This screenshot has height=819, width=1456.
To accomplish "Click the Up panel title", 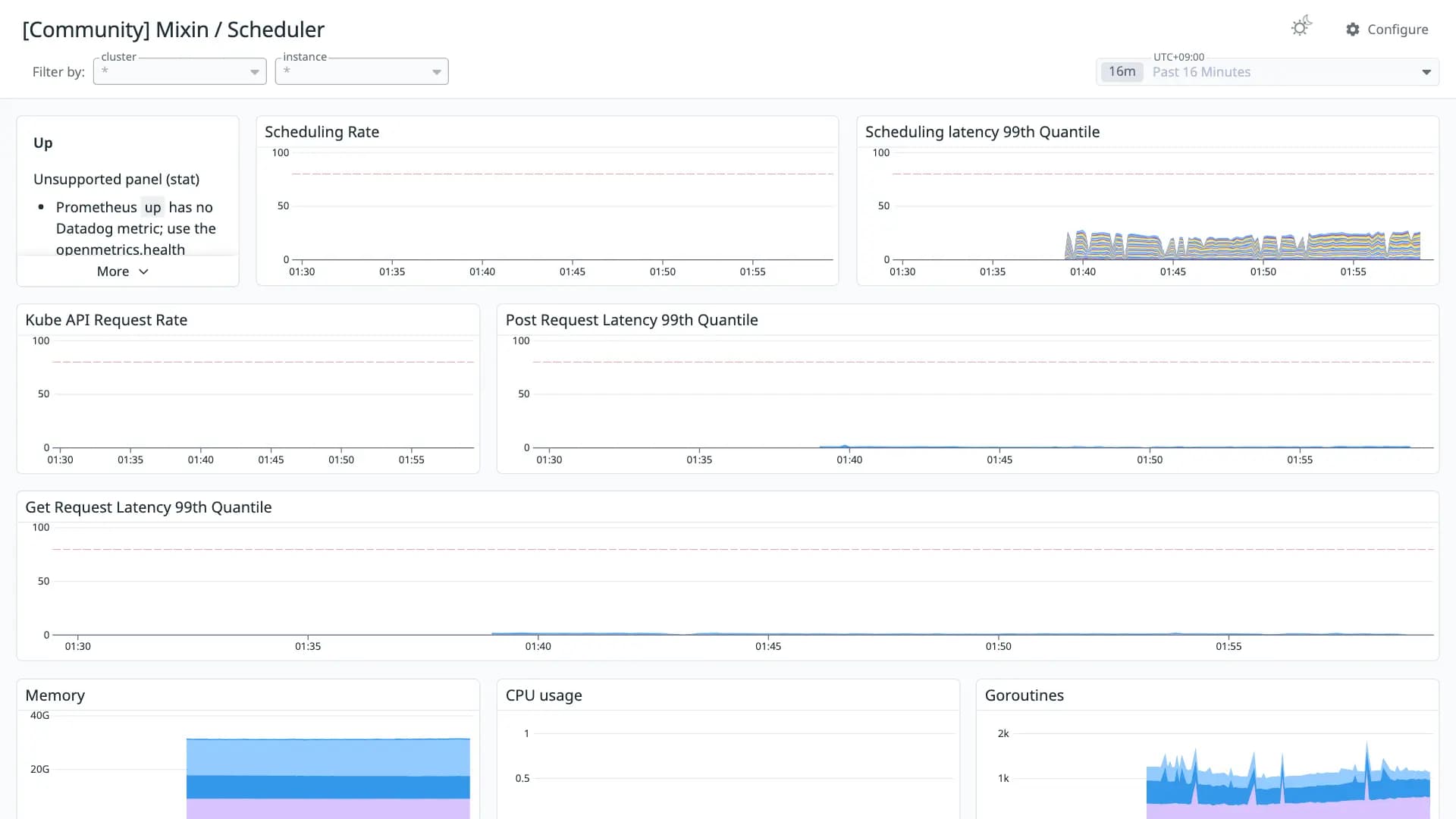I will click(43, 143).
